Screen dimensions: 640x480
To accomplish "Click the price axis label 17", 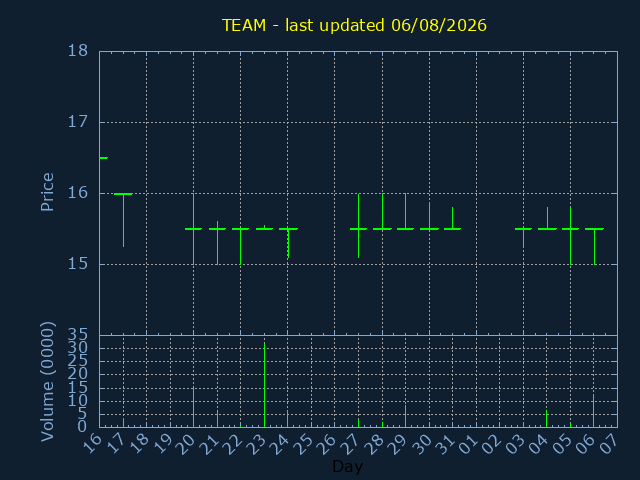I will (x=78, y=122).
